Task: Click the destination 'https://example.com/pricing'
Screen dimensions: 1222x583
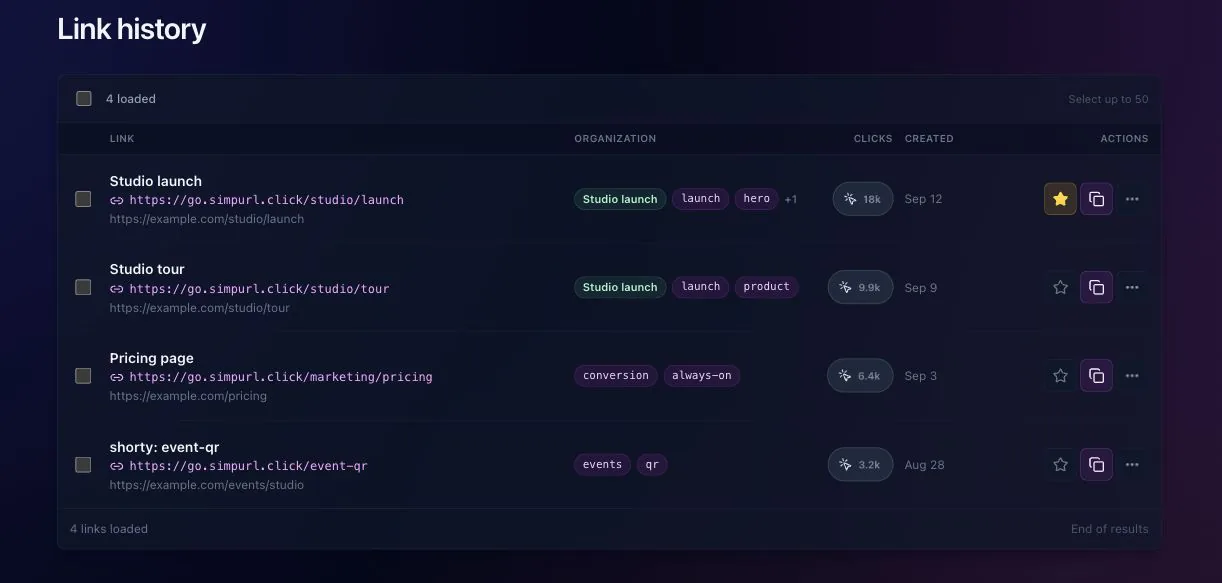Action: [x=188, y=396]
